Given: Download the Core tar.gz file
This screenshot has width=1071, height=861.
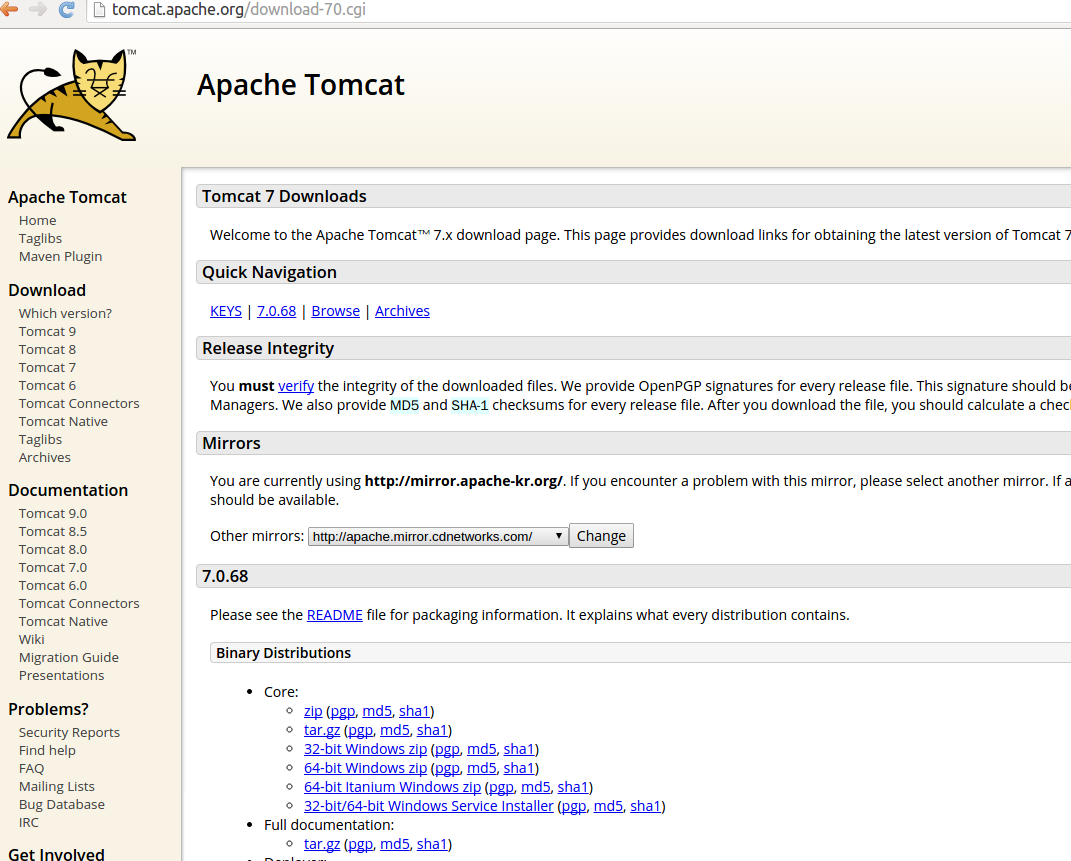Looking at the screenshot, I should 322,731.
